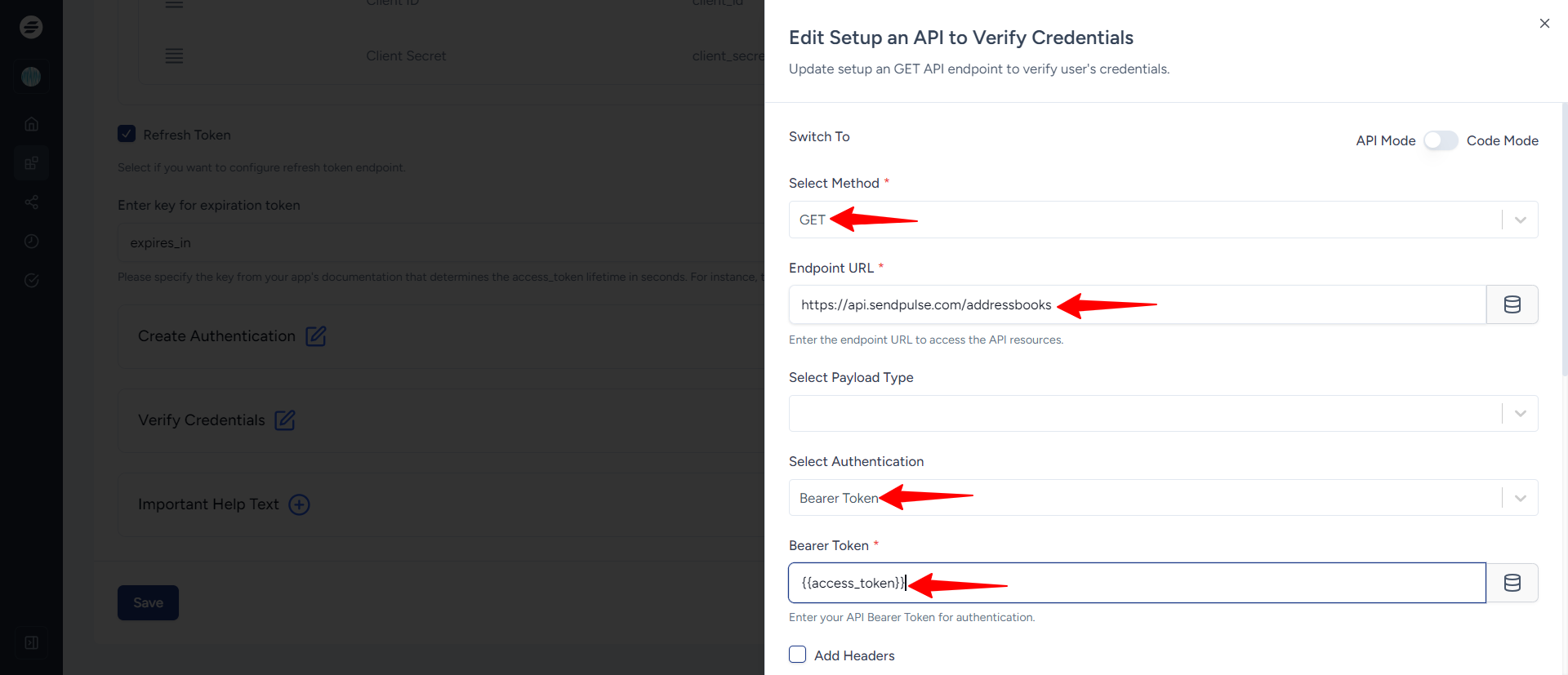Click the expires_in expiration key field
This screenshot has width=1568, height=675.
coord(441,242)
